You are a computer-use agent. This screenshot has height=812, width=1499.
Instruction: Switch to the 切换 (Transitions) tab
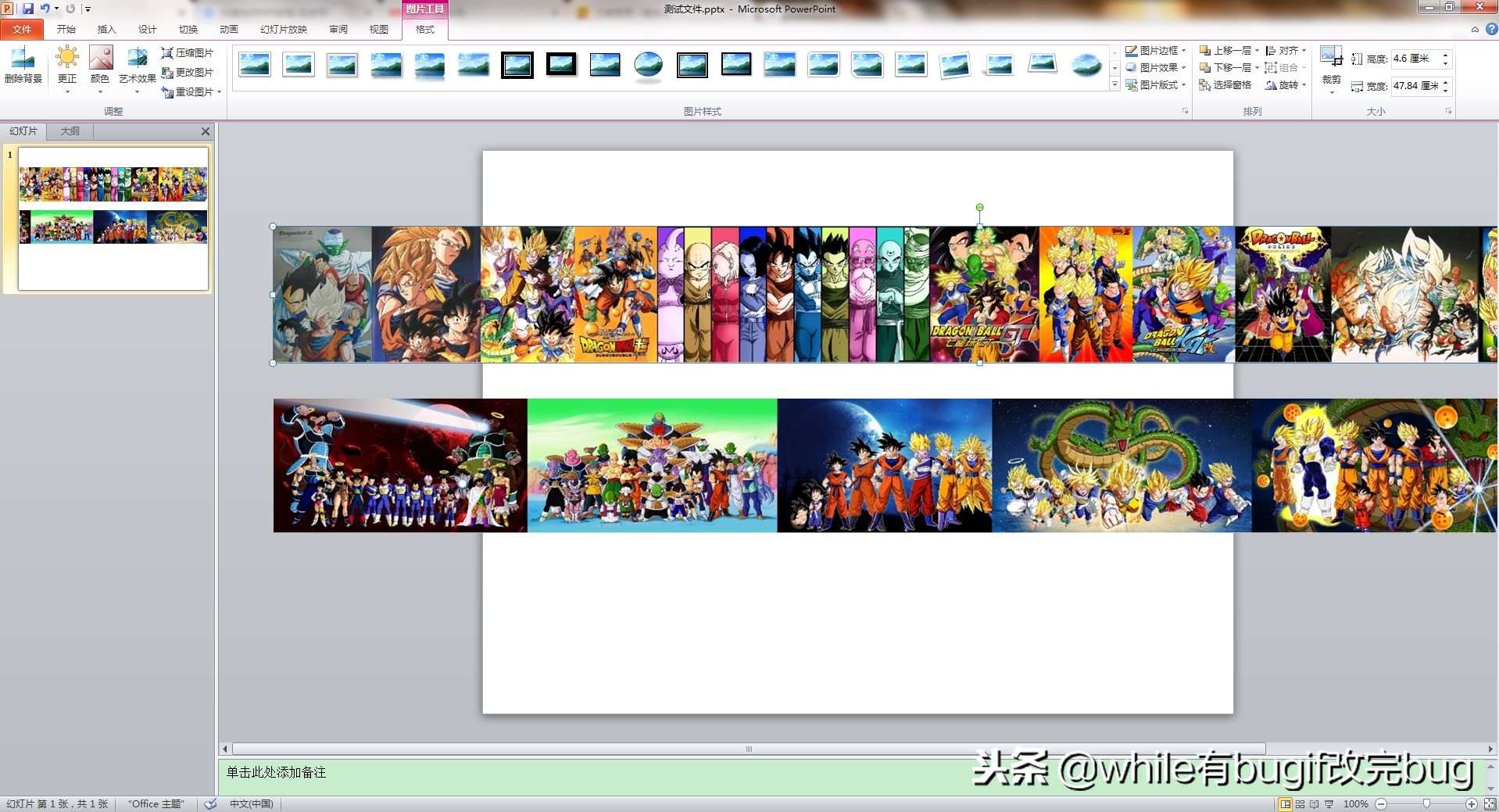pyautogui.click(x=188, y=30)
